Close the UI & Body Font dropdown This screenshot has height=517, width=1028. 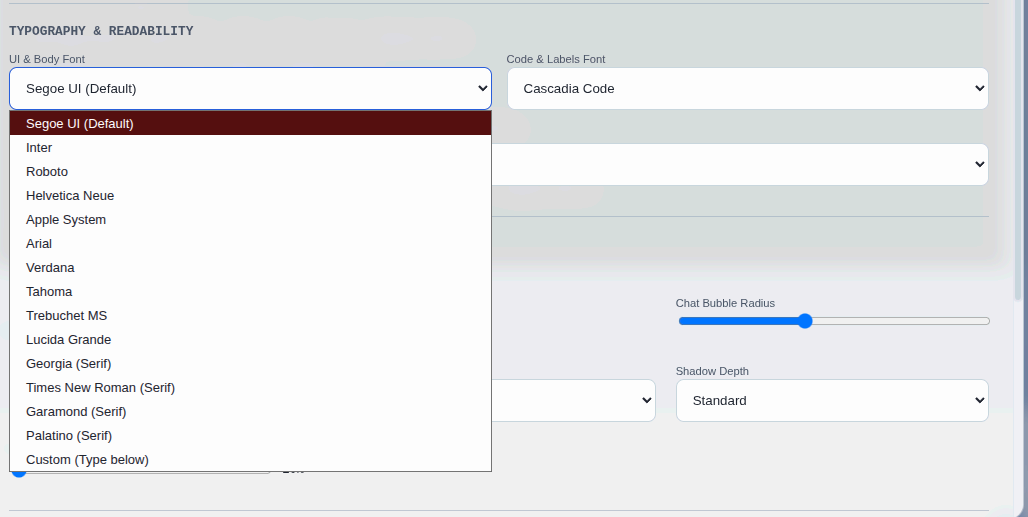click(250, 88)
